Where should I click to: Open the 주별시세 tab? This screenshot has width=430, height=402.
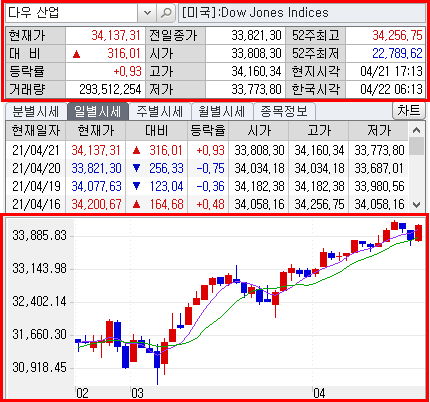pyautogui.click(x=159, y=111)
